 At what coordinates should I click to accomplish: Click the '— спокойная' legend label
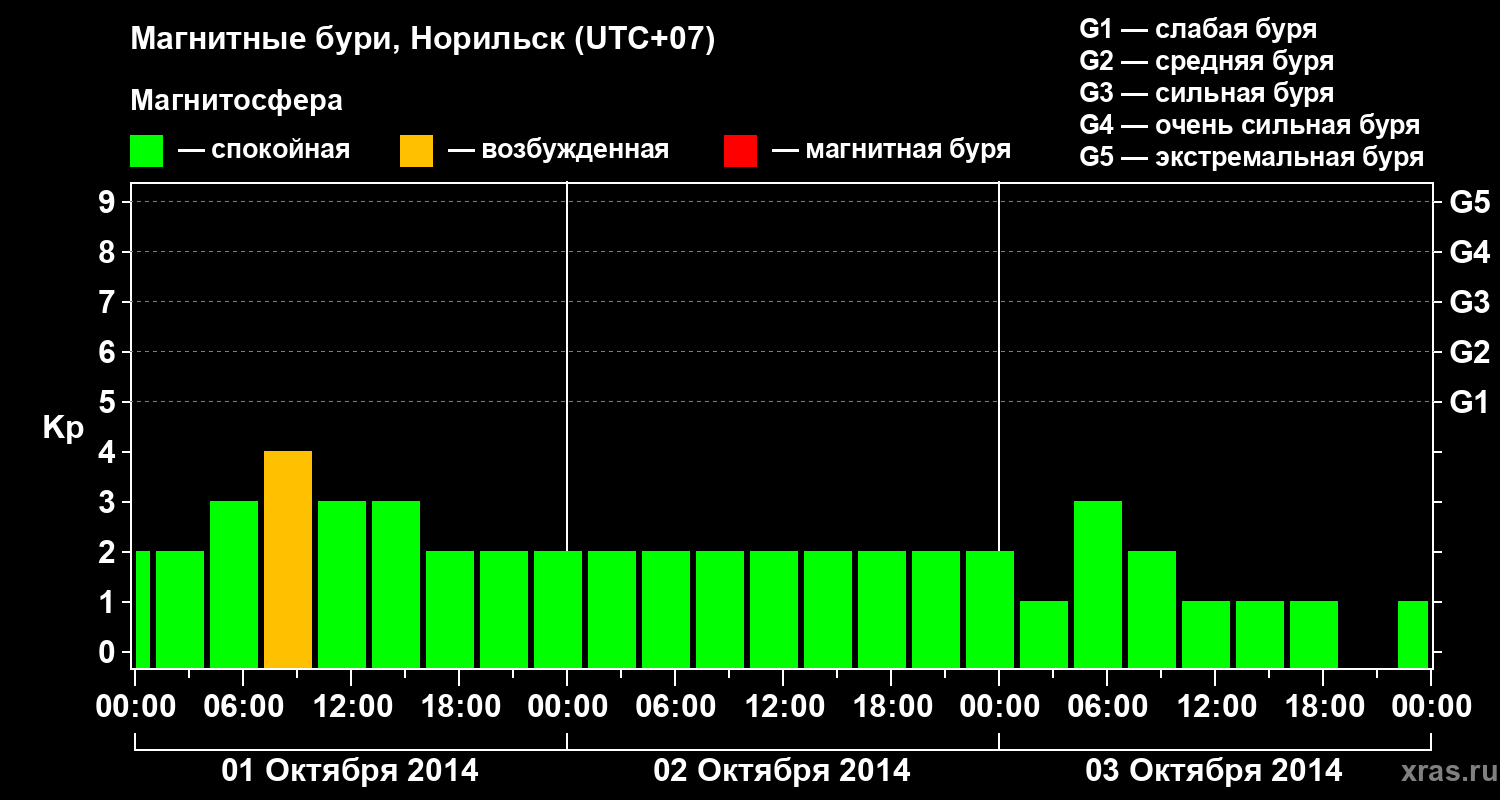coord(264,150)
